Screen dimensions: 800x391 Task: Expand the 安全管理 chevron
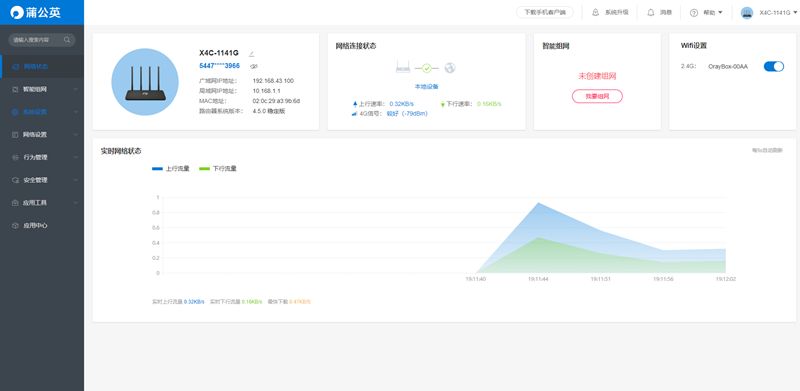tap(76, 180)
